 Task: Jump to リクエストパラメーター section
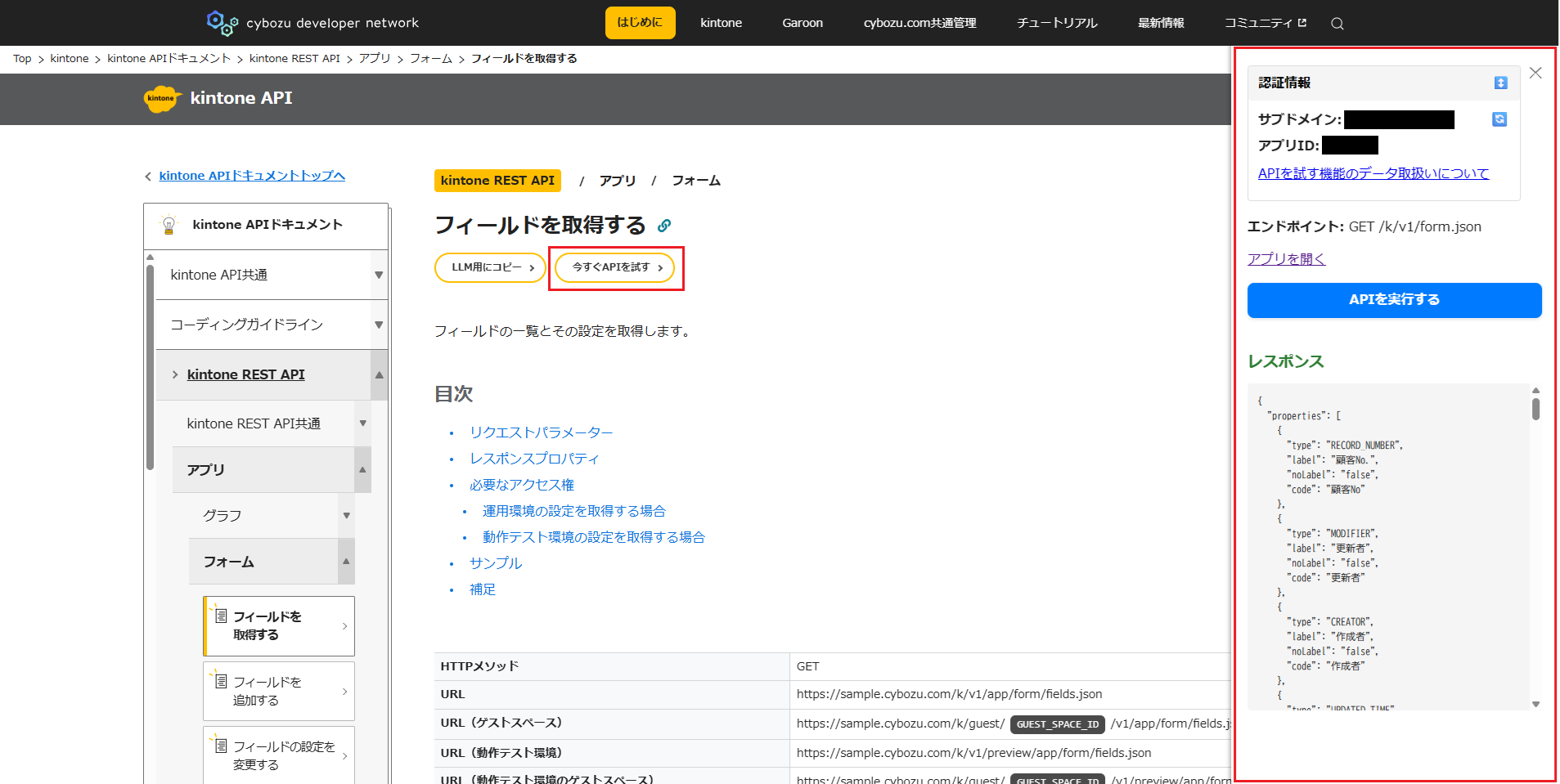point(541,432)
